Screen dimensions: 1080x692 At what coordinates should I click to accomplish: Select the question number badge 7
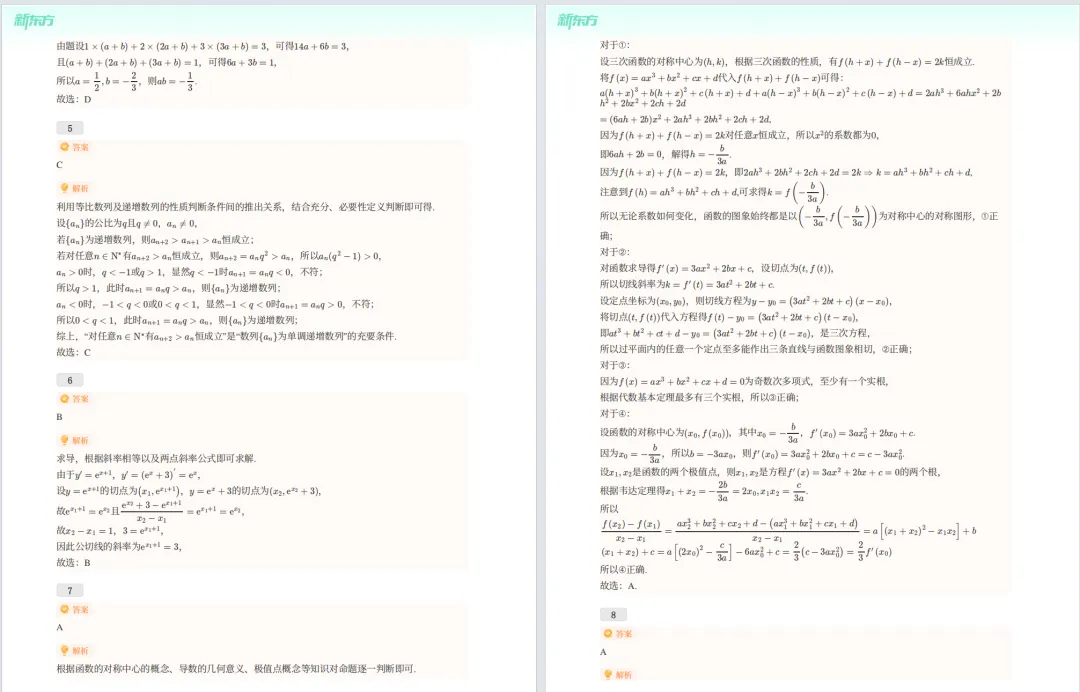[70, 590]
